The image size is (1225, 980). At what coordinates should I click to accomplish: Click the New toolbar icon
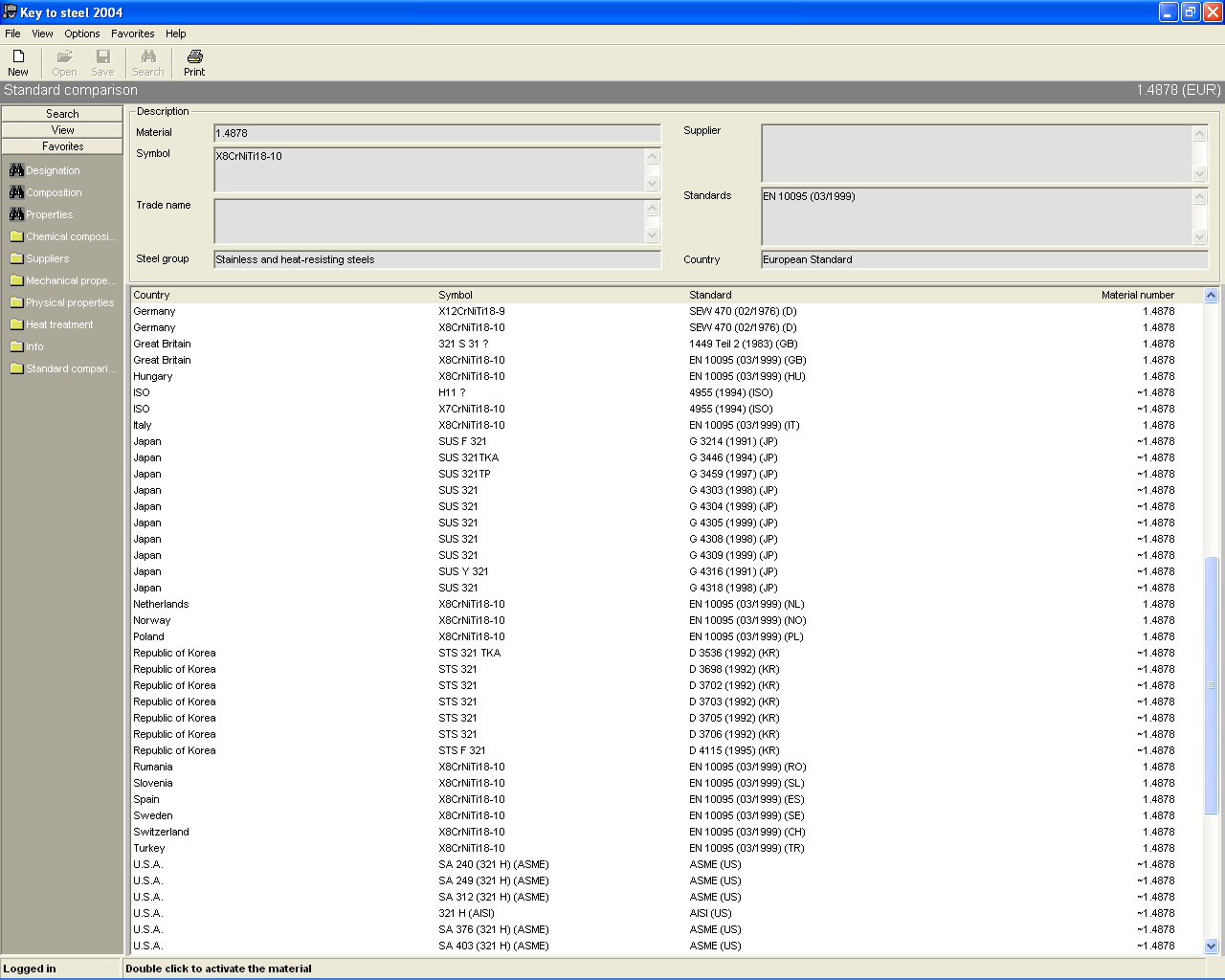coord(18,63)
